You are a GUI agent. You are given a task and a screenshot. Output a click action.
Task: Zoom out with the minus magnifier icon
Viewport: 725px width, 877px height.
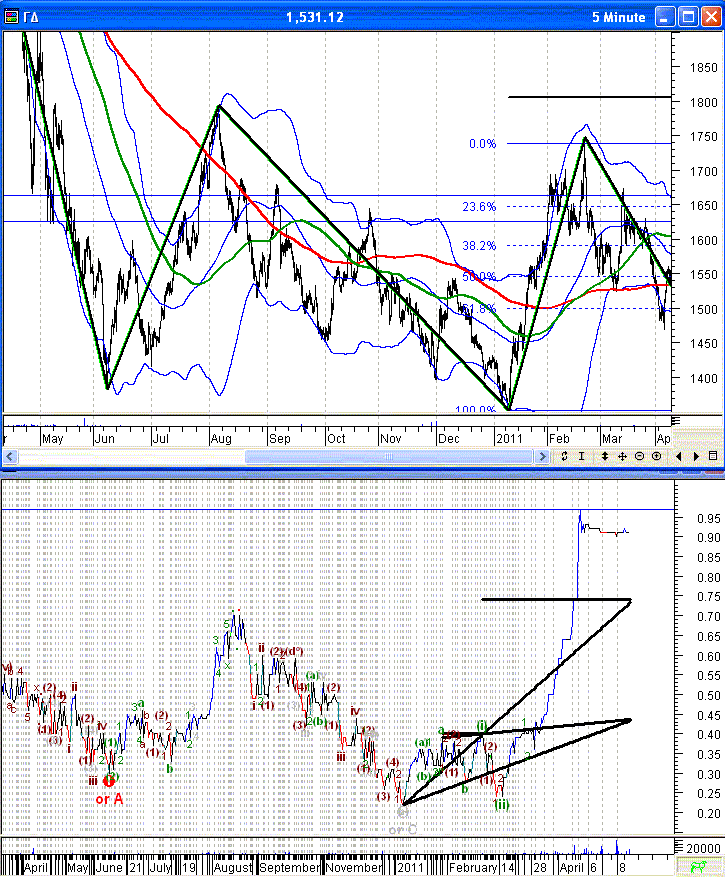639,456
